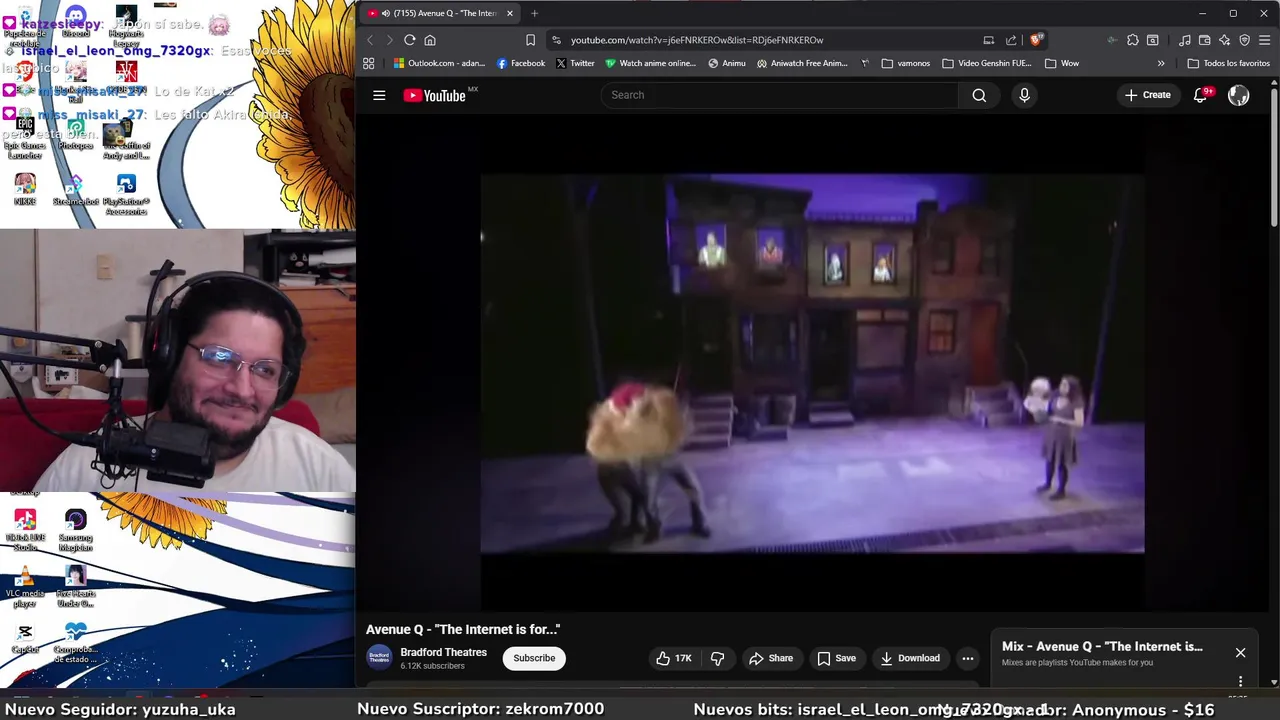Save video to a playlist

[x=836, y=658]
